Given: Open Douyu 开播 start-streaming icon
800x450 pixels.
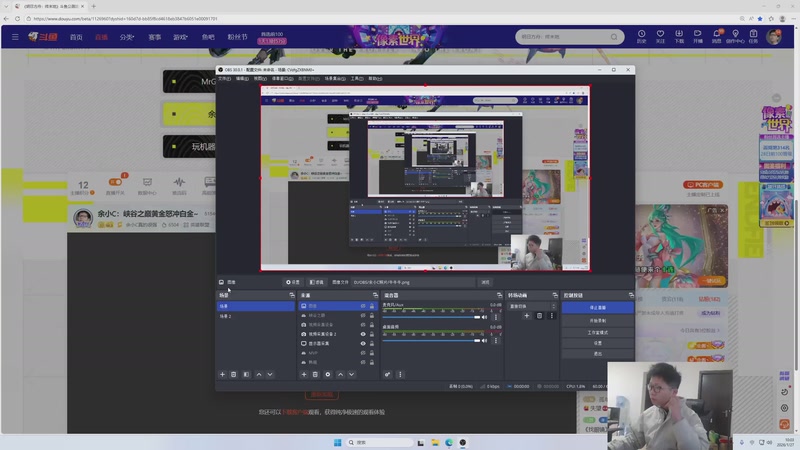Looking at the screenshot, I should [697, 36].
